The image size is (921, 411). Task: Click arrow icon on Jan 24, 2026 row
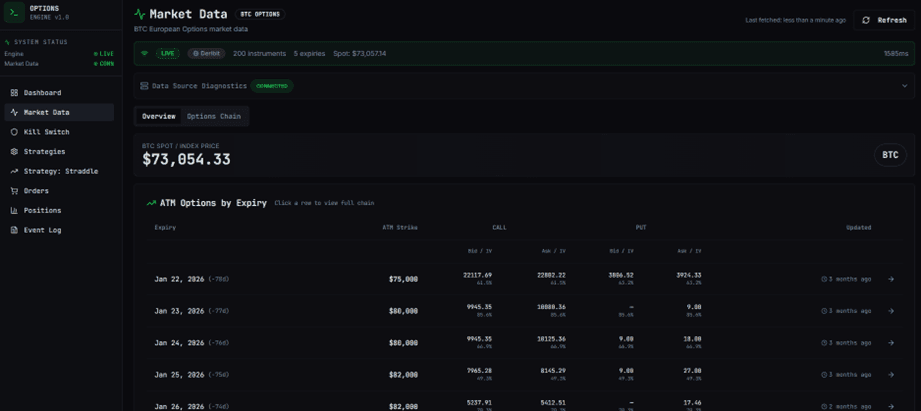point(891,342)
